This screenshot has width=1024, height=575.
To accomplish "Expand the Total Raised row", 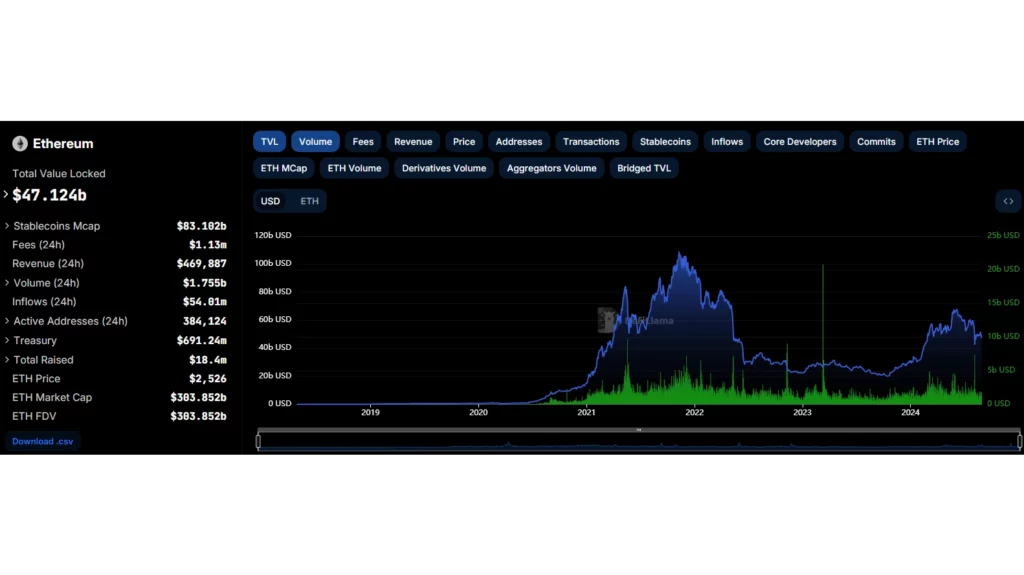I will coord(7,360).
